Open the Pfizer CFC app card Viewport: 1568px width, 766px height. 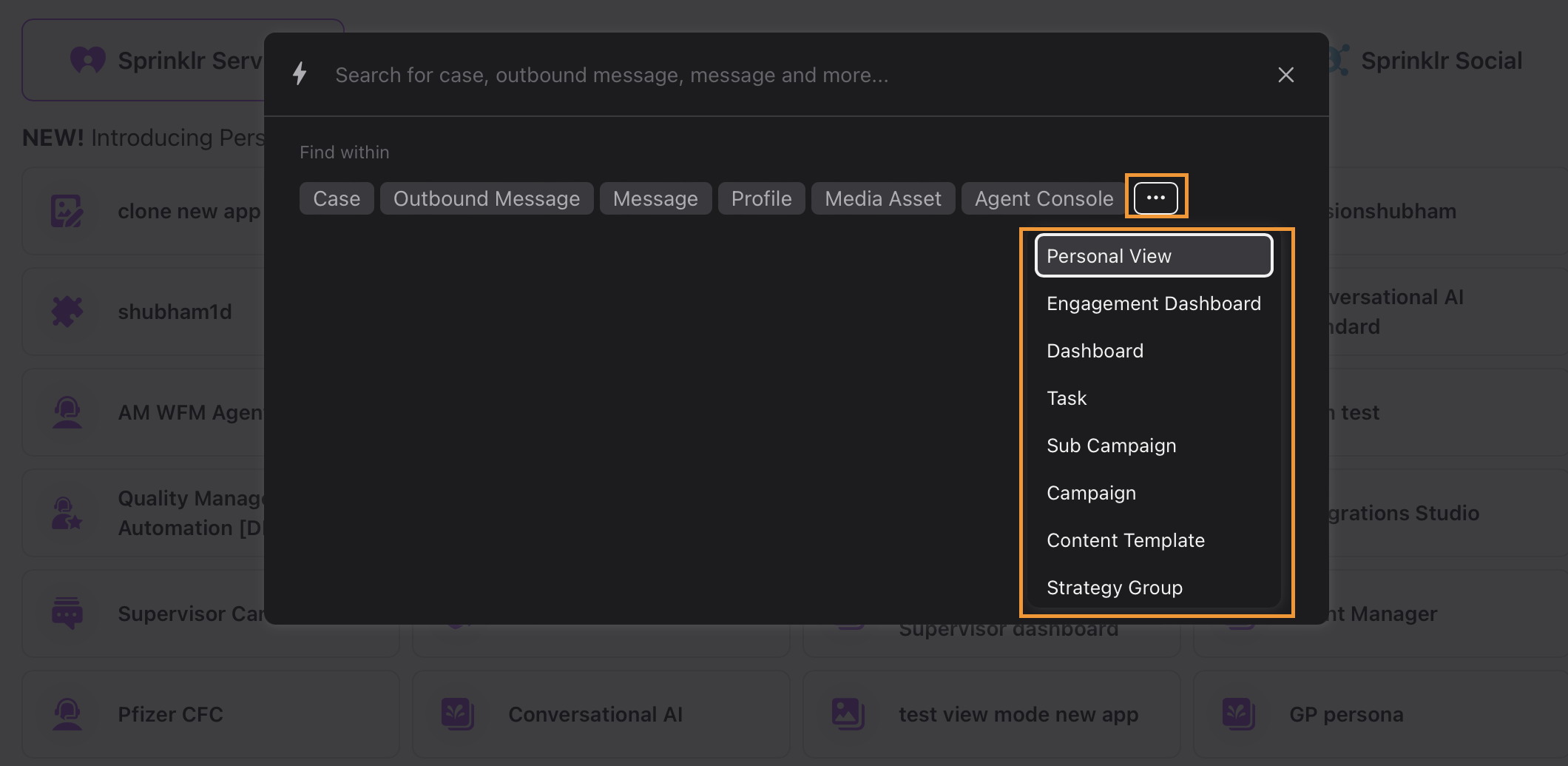click(x=211, y=714)
